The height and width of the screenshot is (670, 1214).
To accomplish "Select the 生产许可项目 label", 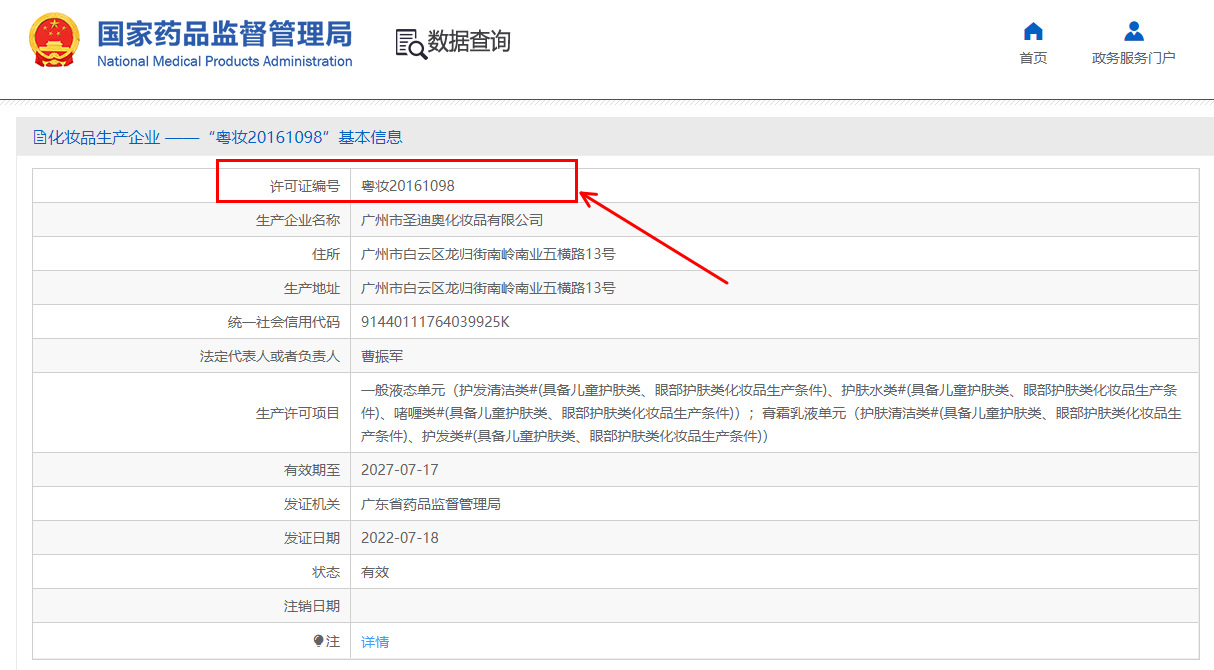I will pyautogui.click(x=298, y=413).
